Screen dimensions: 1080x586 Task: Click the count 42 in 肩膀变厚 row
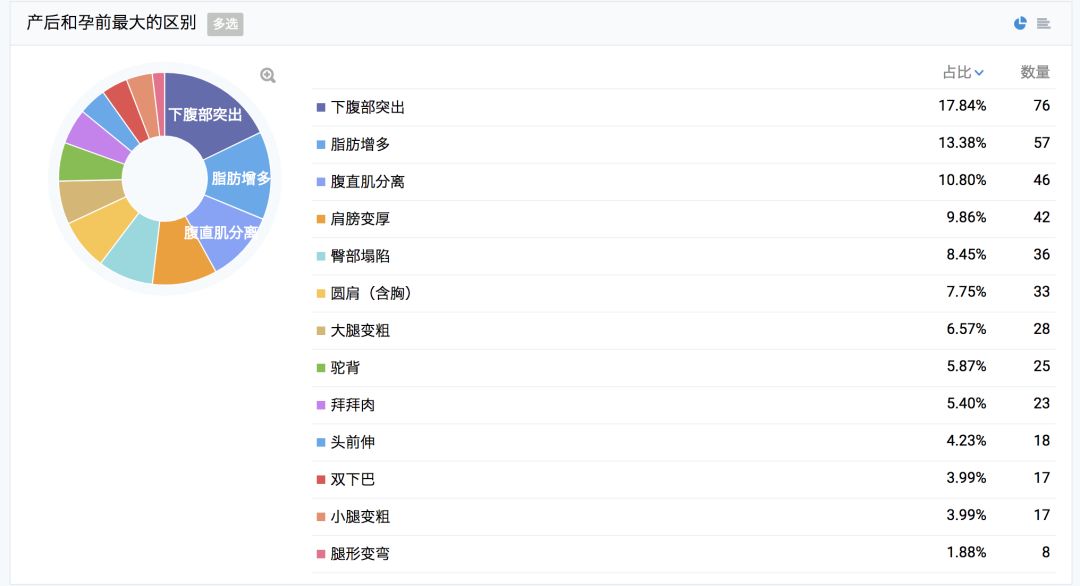[1041, 217]
